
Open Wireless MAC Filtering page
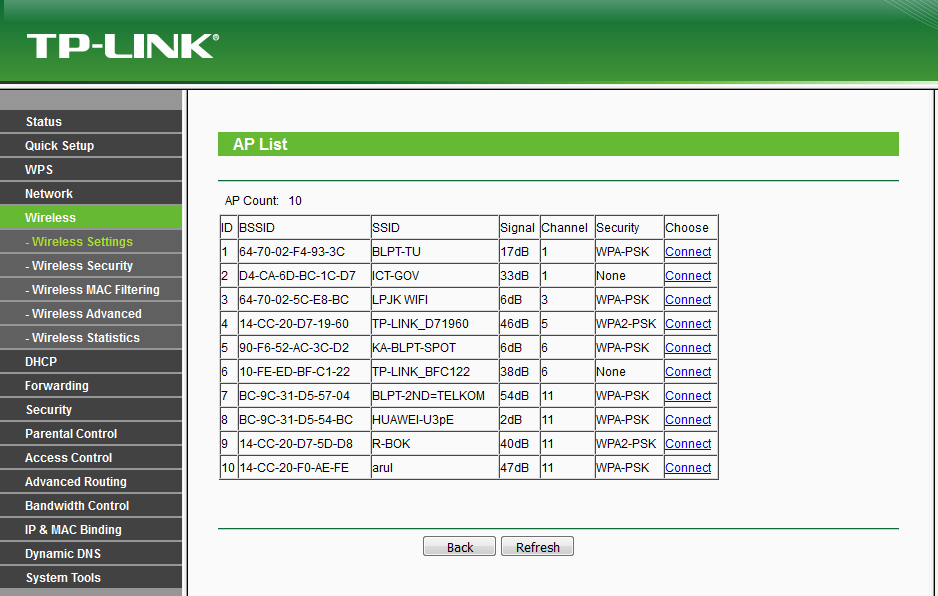coord(91,289)
